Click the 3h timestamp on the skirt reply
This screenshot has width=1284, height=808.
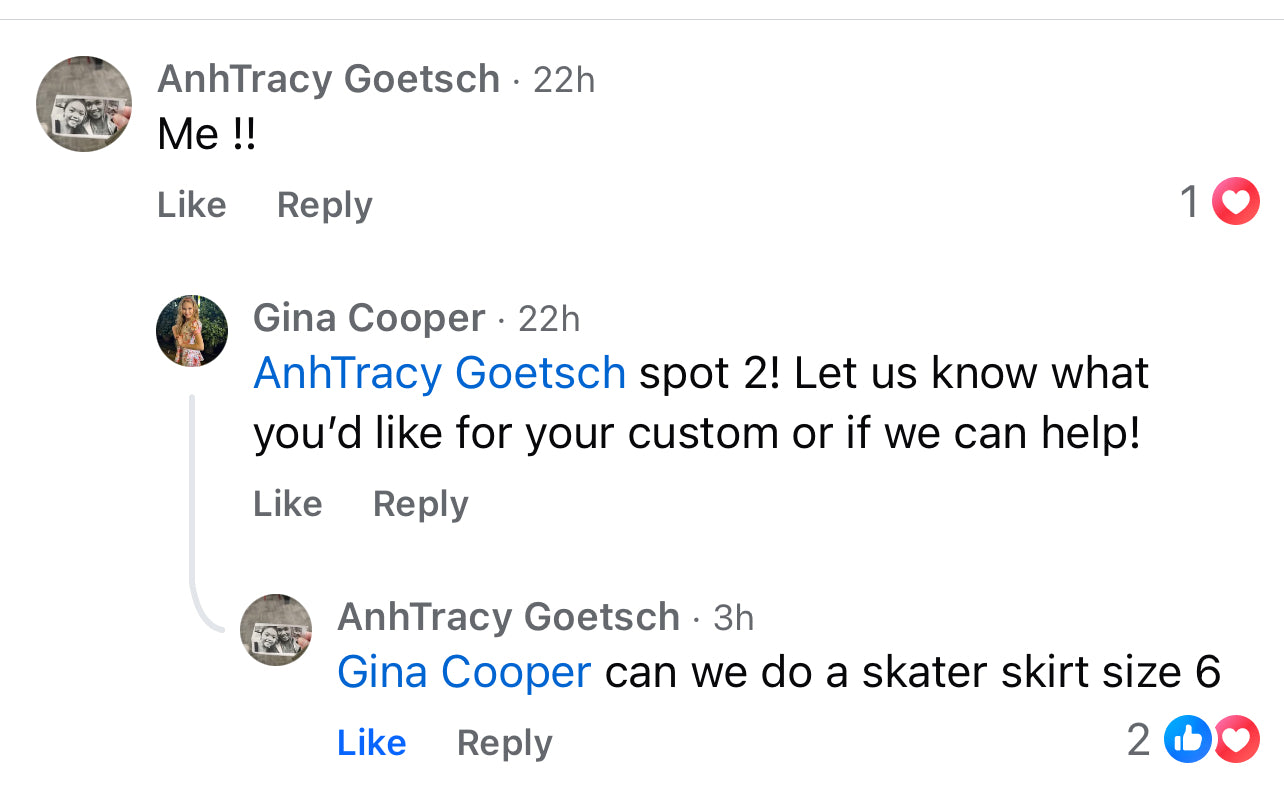point(733,618)
